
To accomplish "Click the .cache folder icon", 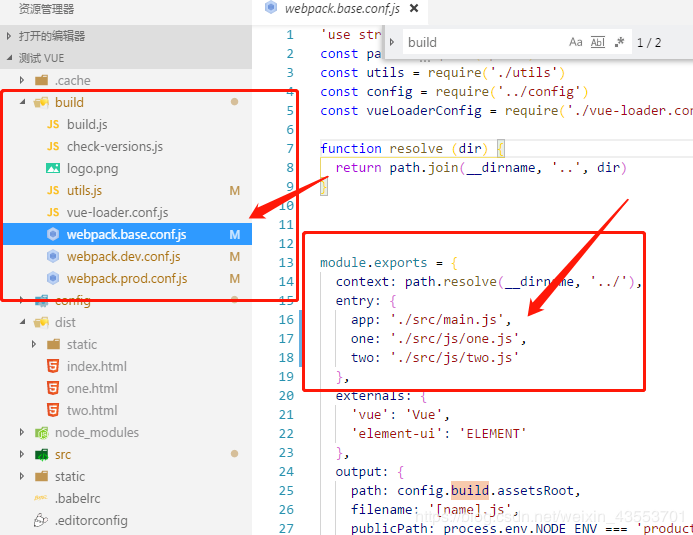I will point(42,80).
